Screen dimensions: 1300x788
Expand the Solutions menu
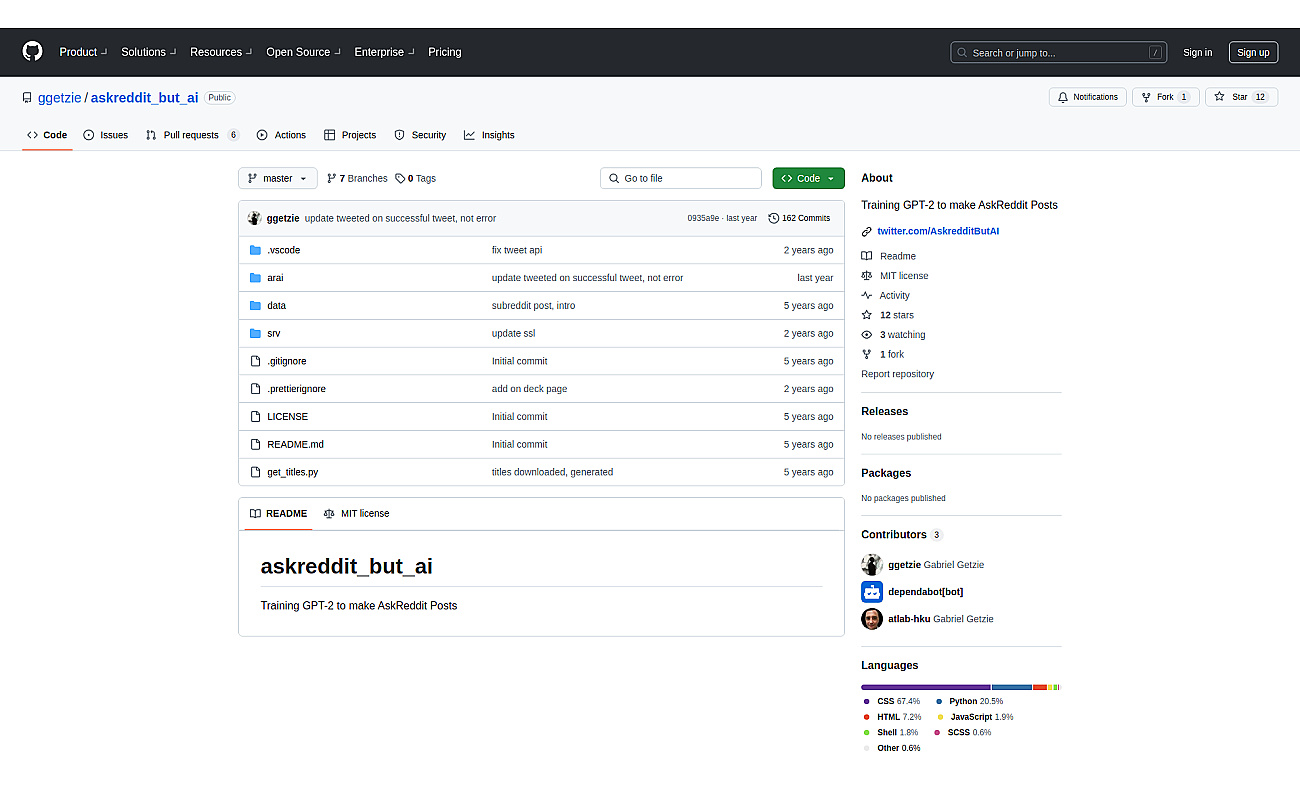point(149,52)
